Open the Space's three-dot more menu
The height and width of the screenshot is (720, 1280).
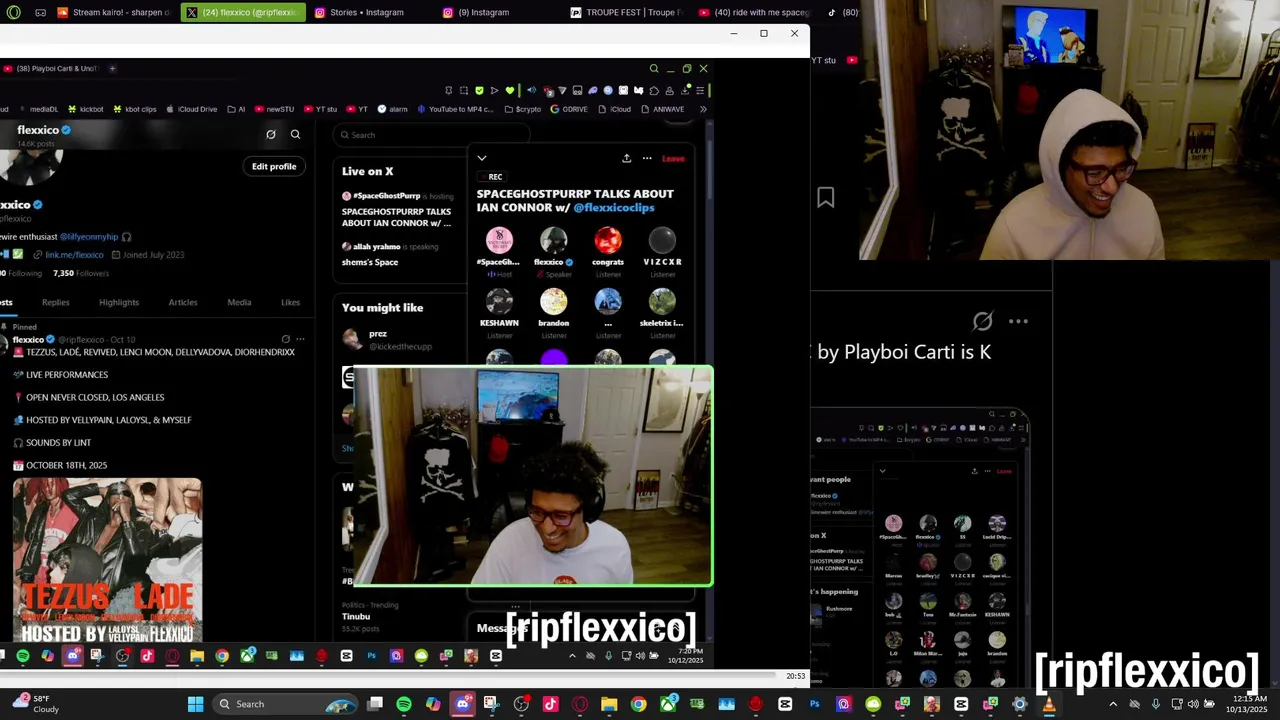tap(647, 158)
